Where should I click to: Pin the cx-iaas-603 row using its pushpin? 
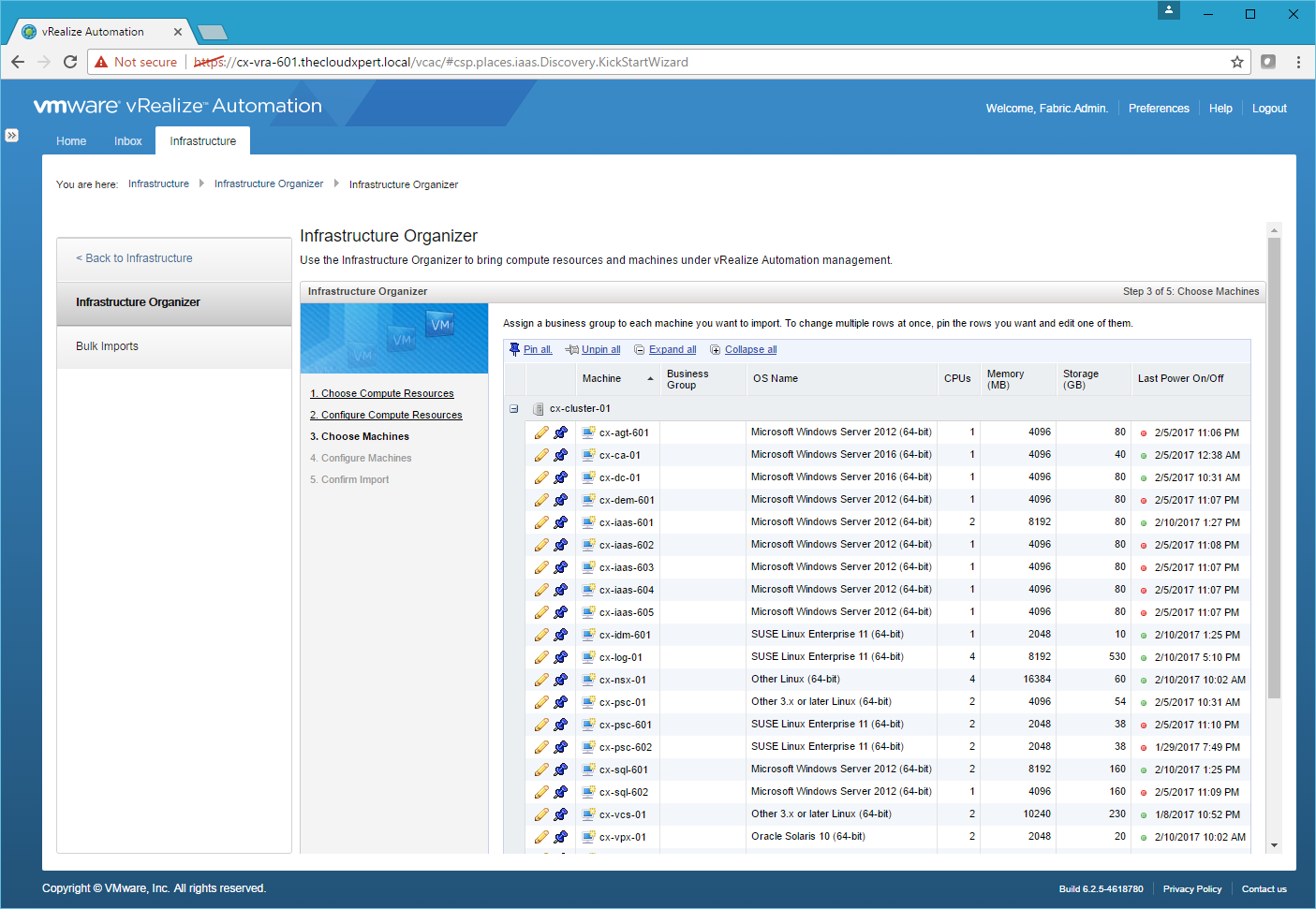pyautogui.click(x=560, y=567)
